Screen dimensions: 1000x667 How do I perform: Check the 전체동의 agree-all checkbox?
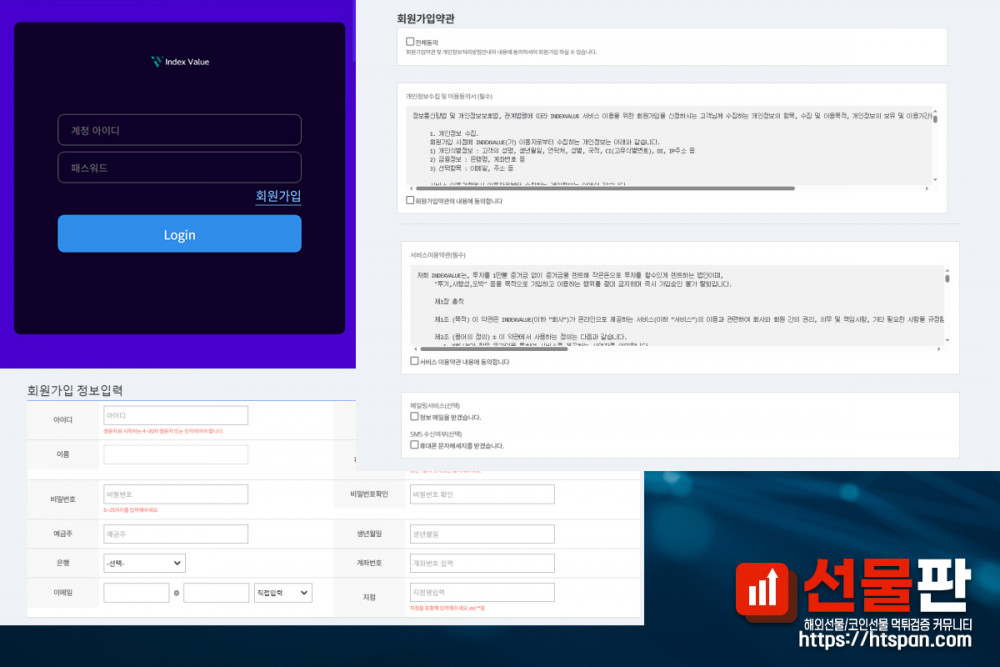coord(410,42)
